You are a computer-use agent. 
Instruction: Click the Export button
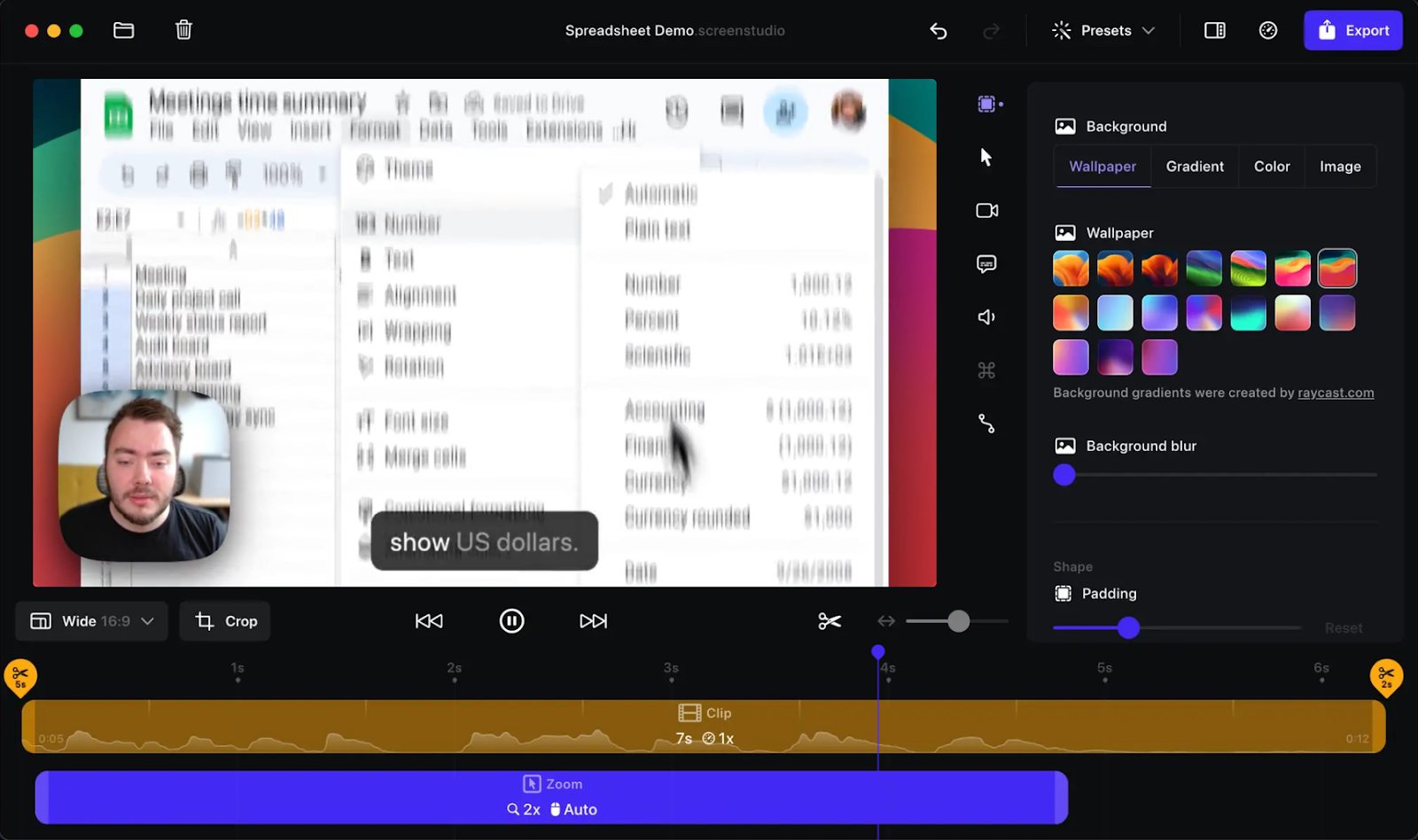(1353, 30)
